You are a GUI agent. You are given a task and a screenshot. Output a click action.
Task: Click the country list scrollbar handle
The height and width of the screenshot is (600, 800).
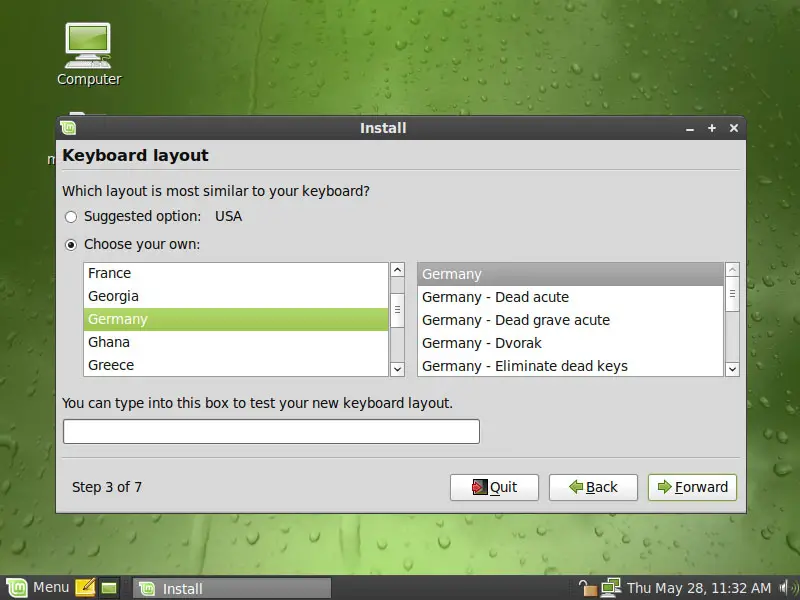397,310
